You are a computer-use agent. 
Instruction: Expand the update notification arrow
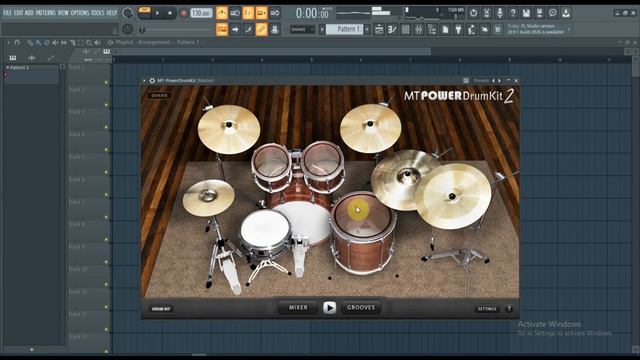pos(569,29)
